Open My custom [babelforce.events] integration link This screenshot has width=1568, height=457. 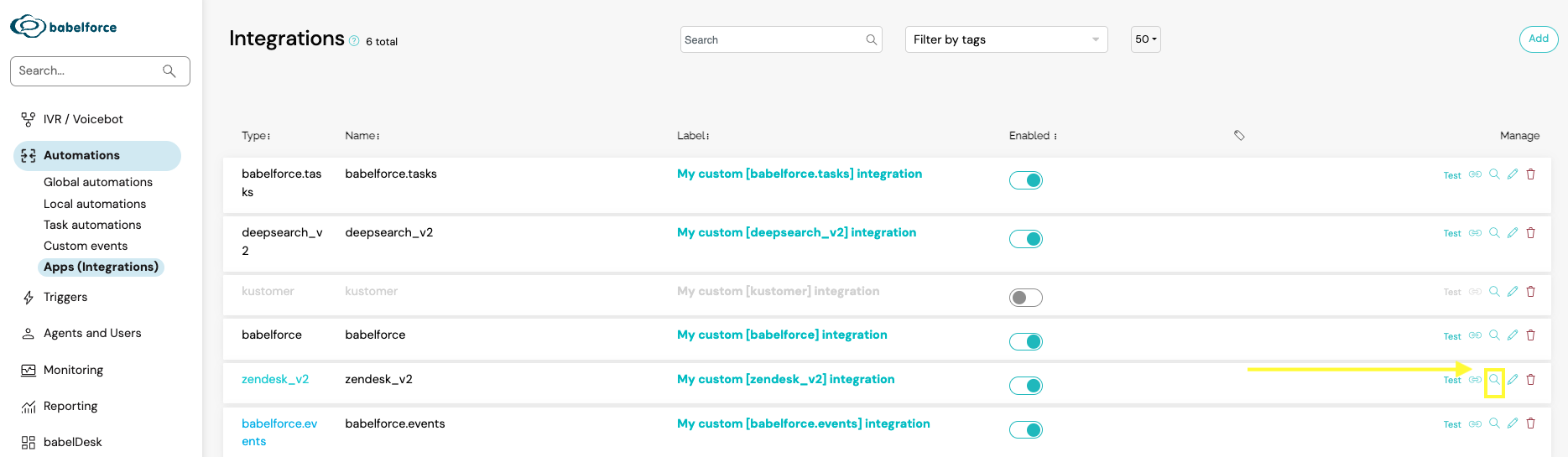804,423
